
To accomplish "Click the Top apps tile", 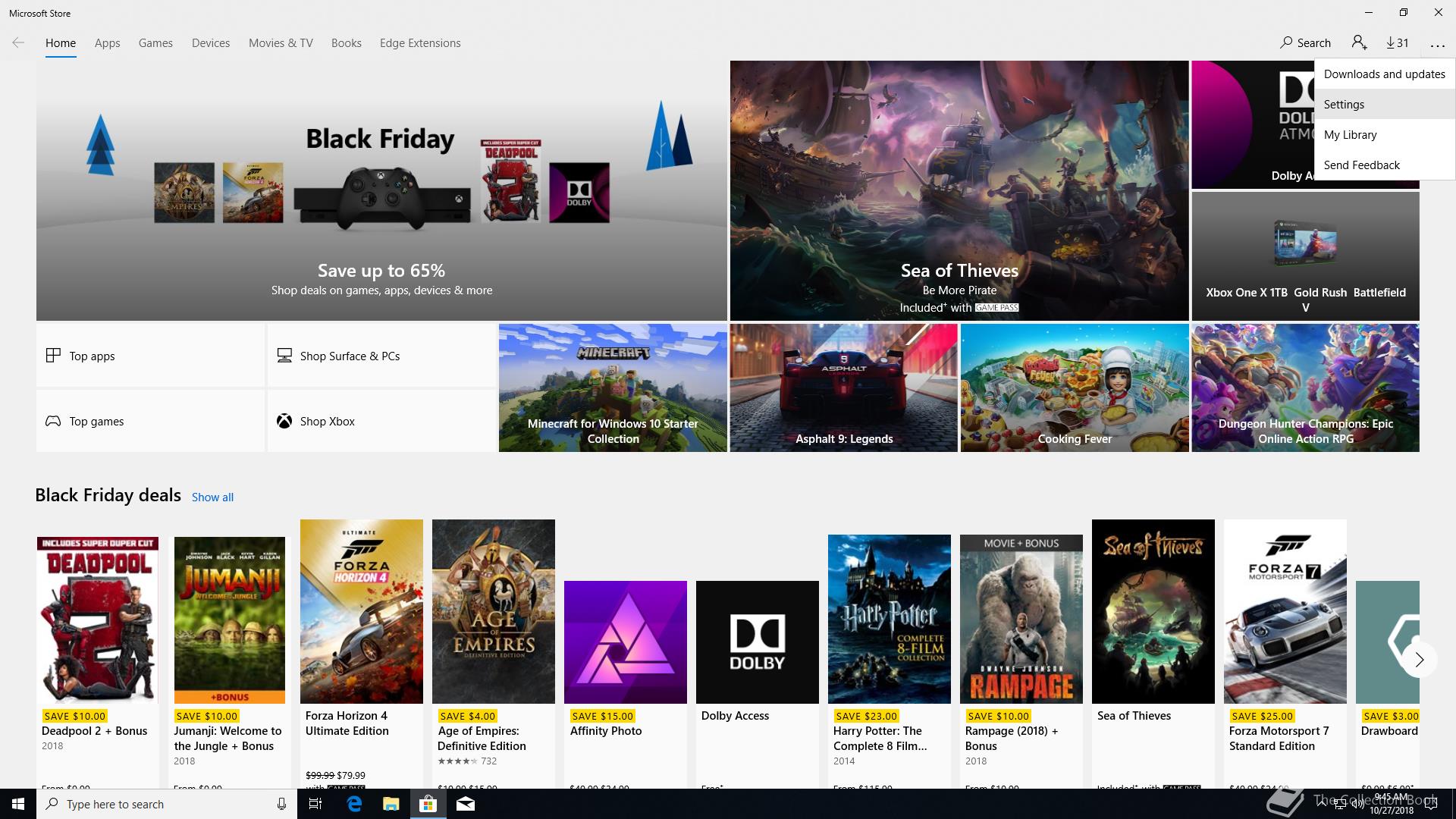I will pos(150,356).
